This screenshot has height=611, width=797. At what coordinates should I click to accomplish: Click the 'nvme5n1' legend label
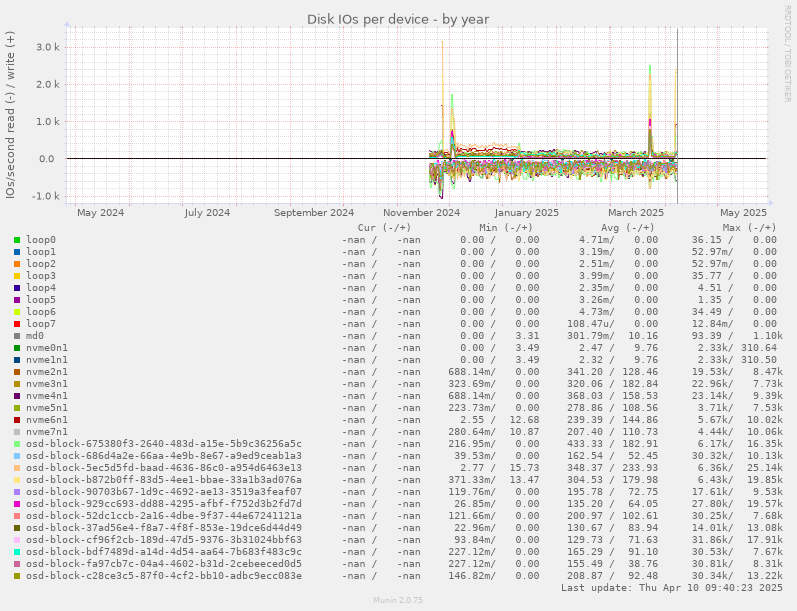pyautogui.click(x=47, y=408)
